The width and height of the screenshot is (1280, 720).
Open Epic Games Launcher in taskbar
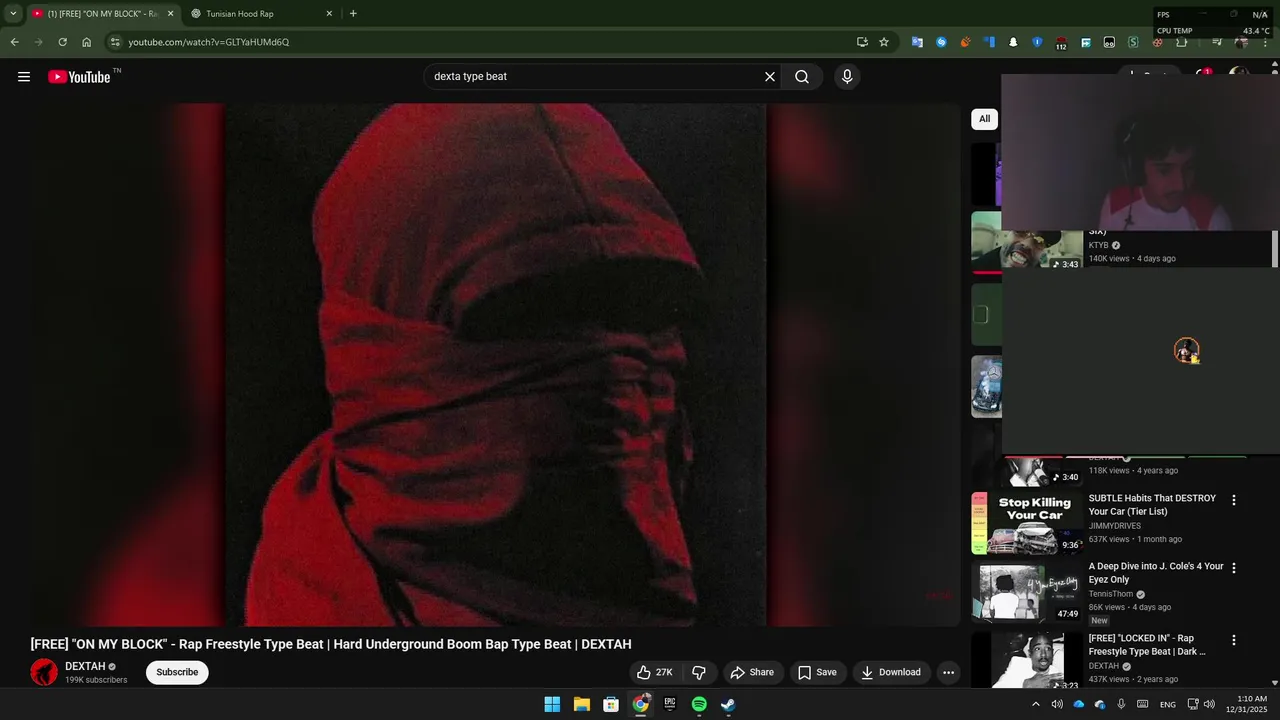(670, 704)
